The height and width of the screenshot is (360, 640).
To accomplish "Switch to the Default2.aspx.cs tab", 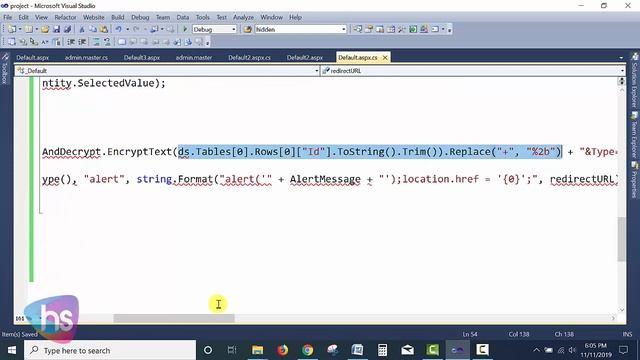I will click(249, 58).
